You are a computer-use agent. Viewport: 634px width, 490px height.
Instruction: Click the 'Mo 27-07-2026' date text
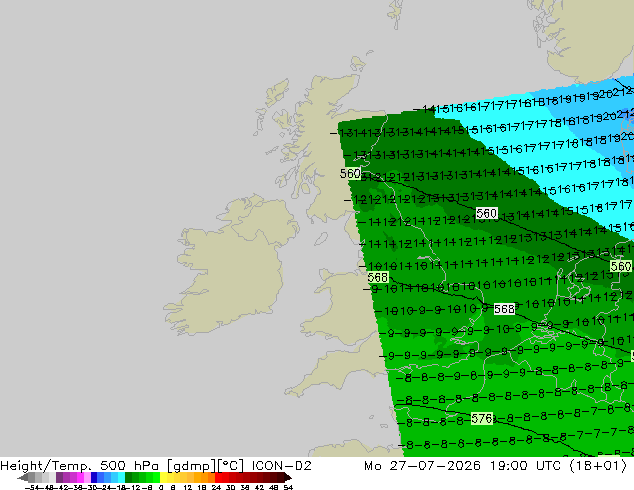(x=422, y=466)
